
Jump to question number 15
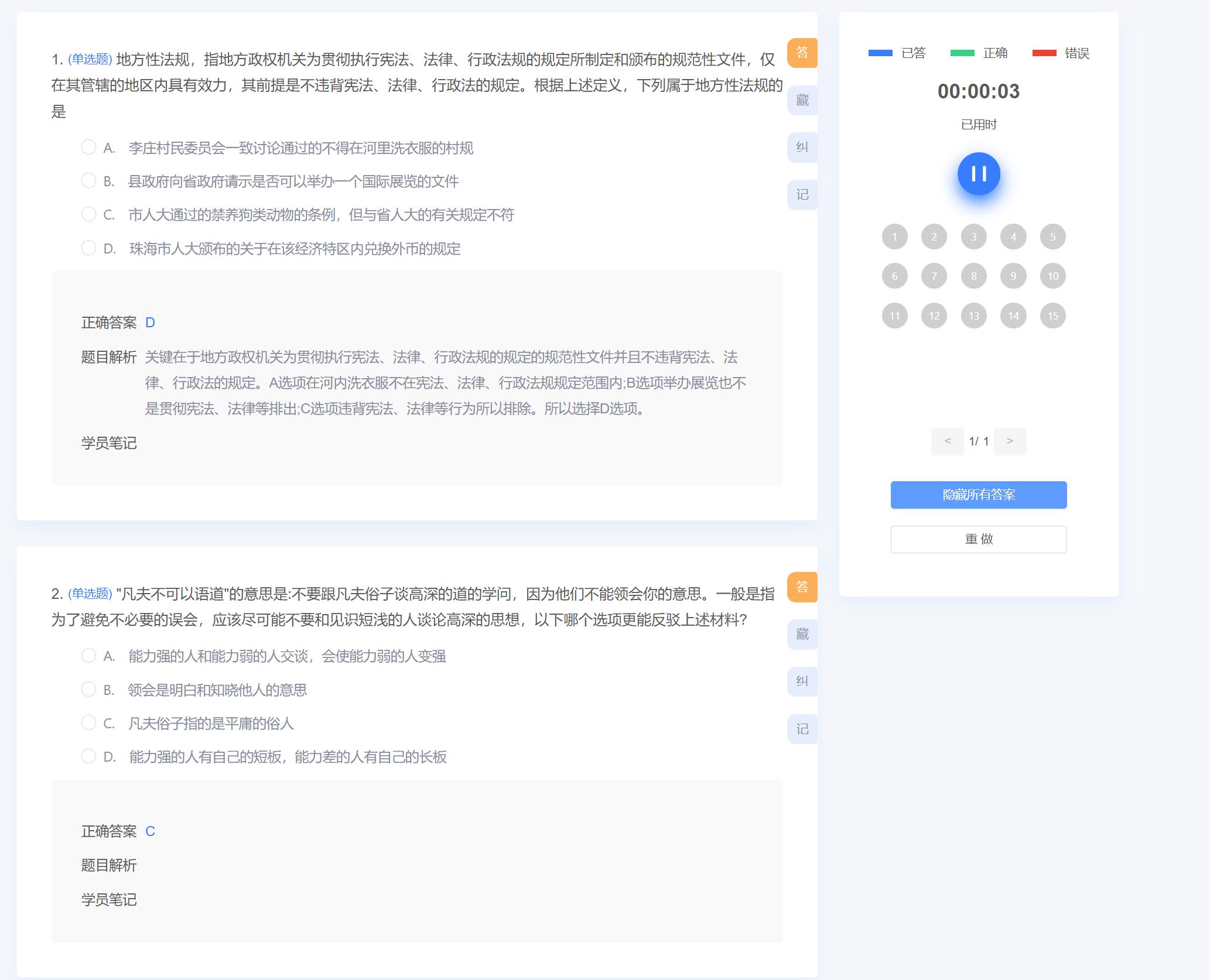tap(1052, 316)
